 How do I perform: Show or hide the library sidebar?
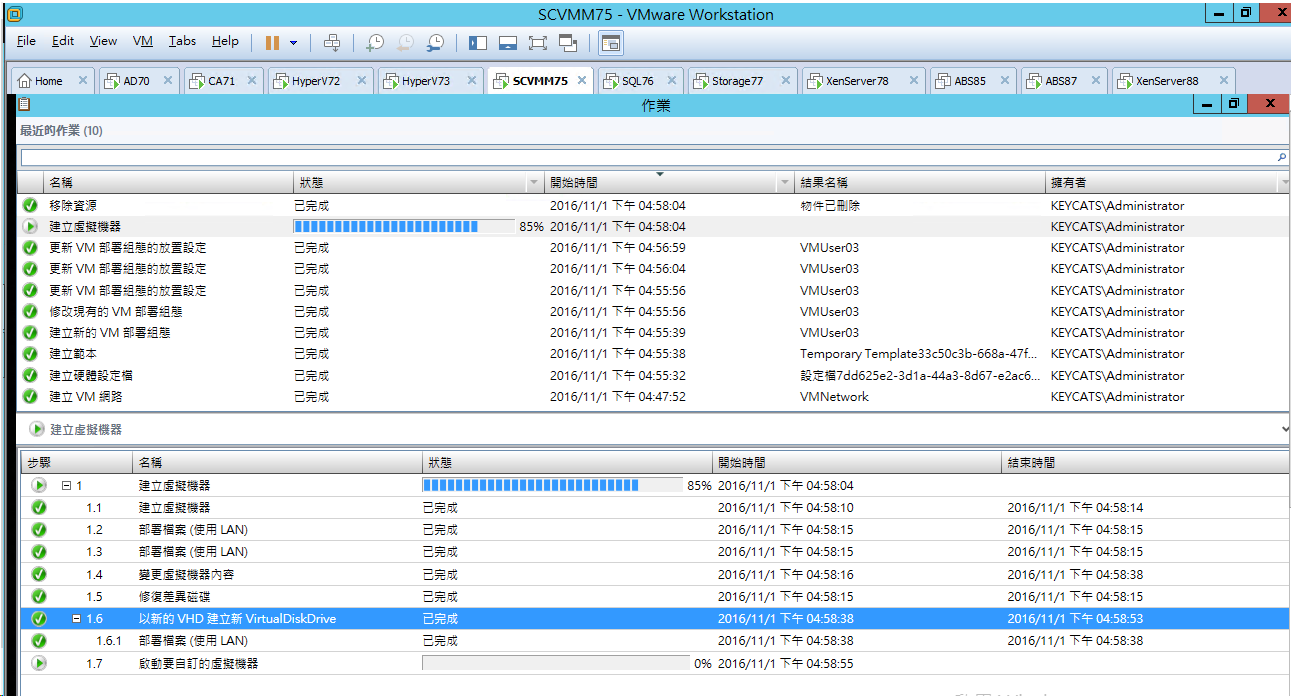478,43
